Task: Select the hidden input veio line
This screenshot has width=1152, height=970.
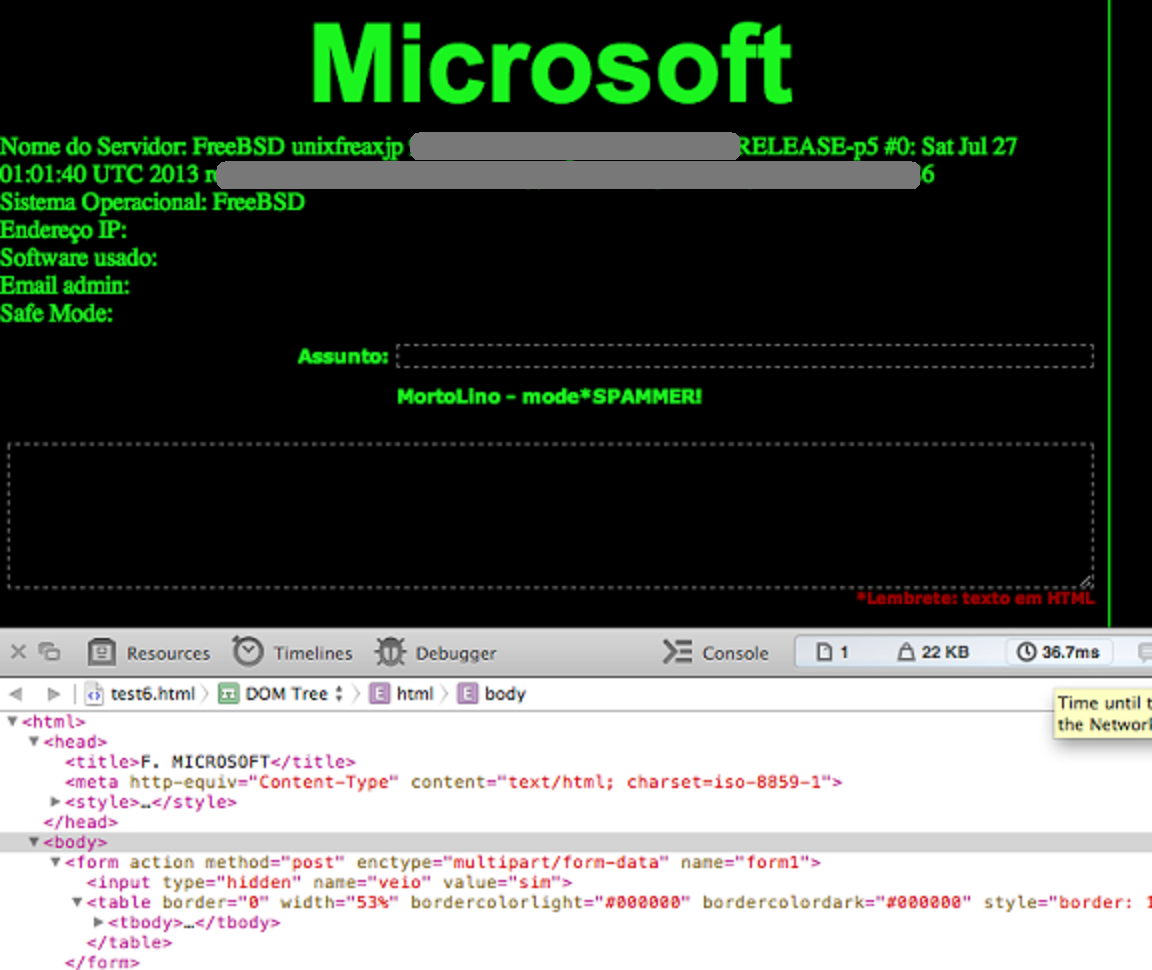Action: [329, 882]
